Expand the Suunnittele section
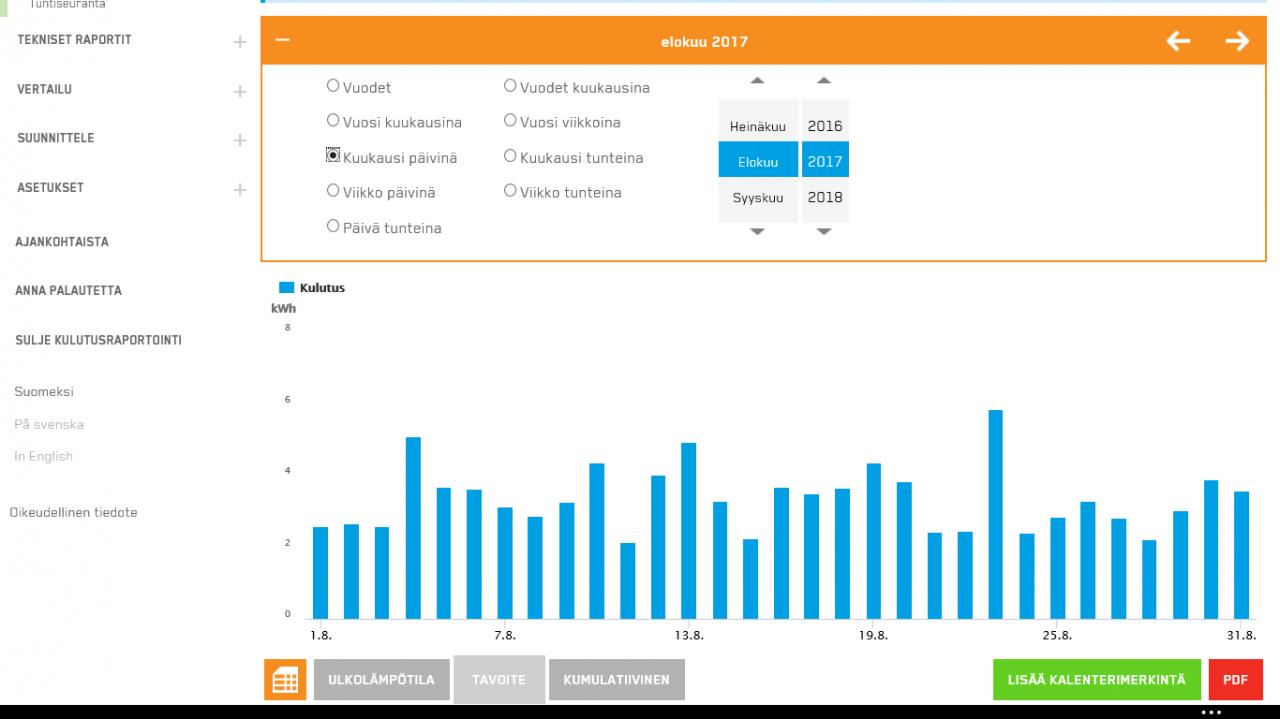Image resolution: width=1280 pixels, height=719 pixels. tap(239, 140)
